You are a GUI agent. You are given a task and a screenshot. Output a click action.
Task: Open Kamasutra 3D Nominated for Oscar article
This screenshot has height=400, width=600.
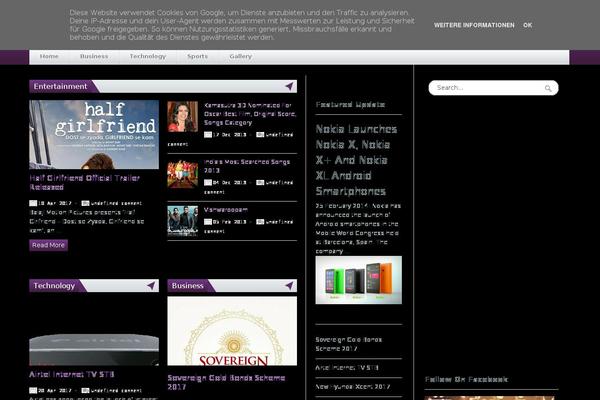[250, 114]
